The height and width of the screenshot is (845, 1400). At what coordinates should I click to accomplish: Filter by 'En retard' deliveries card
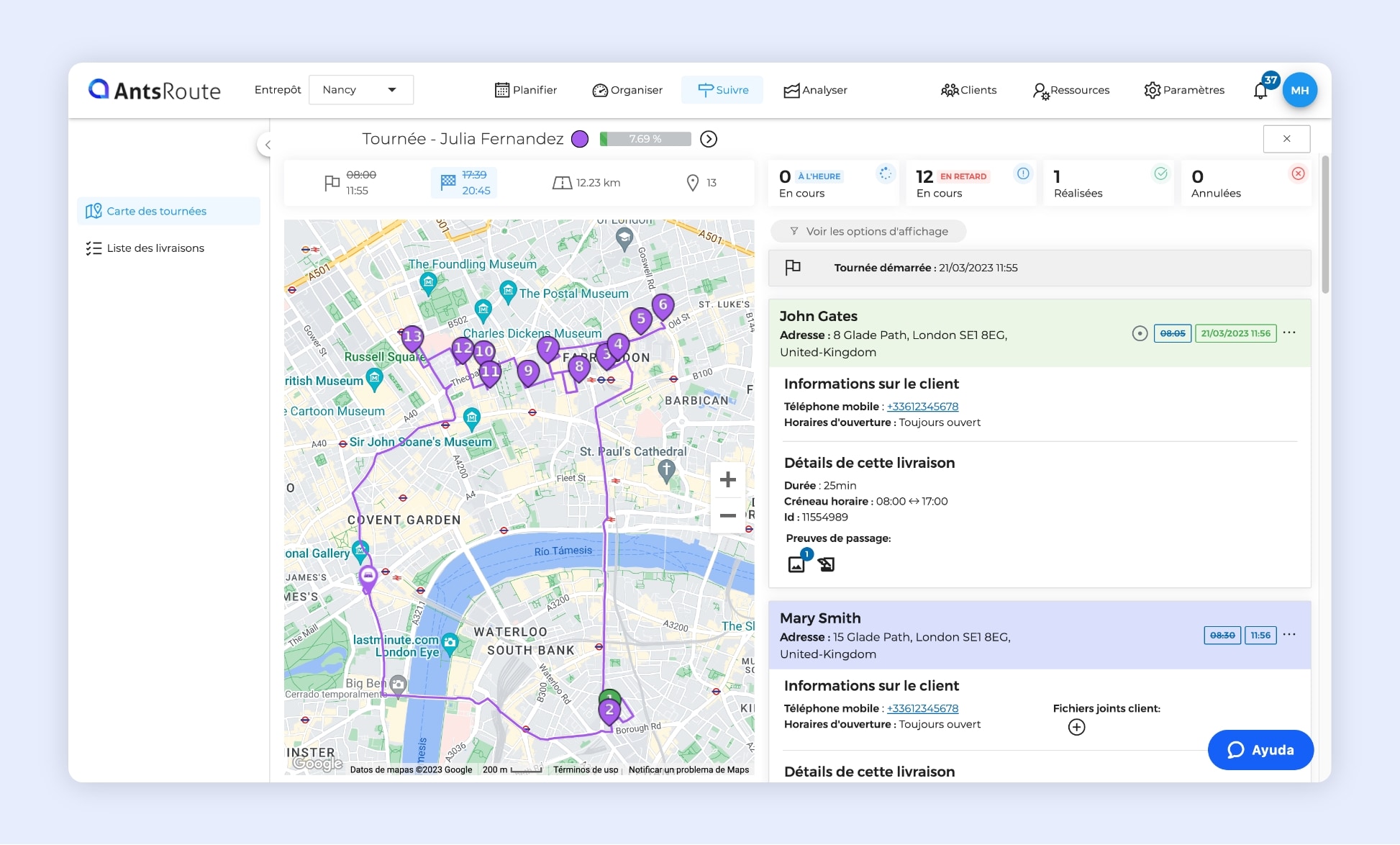(970, 184)
